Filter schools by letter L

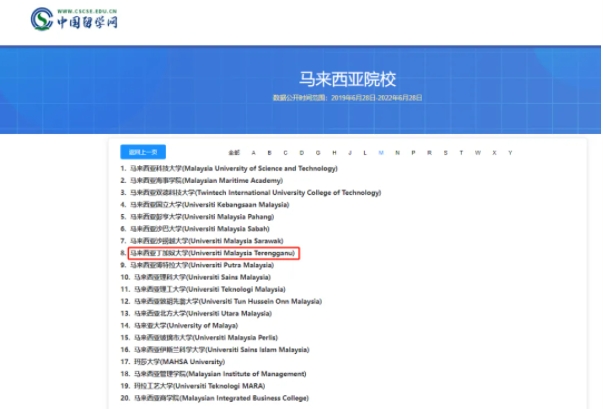[x=365, y=153]
